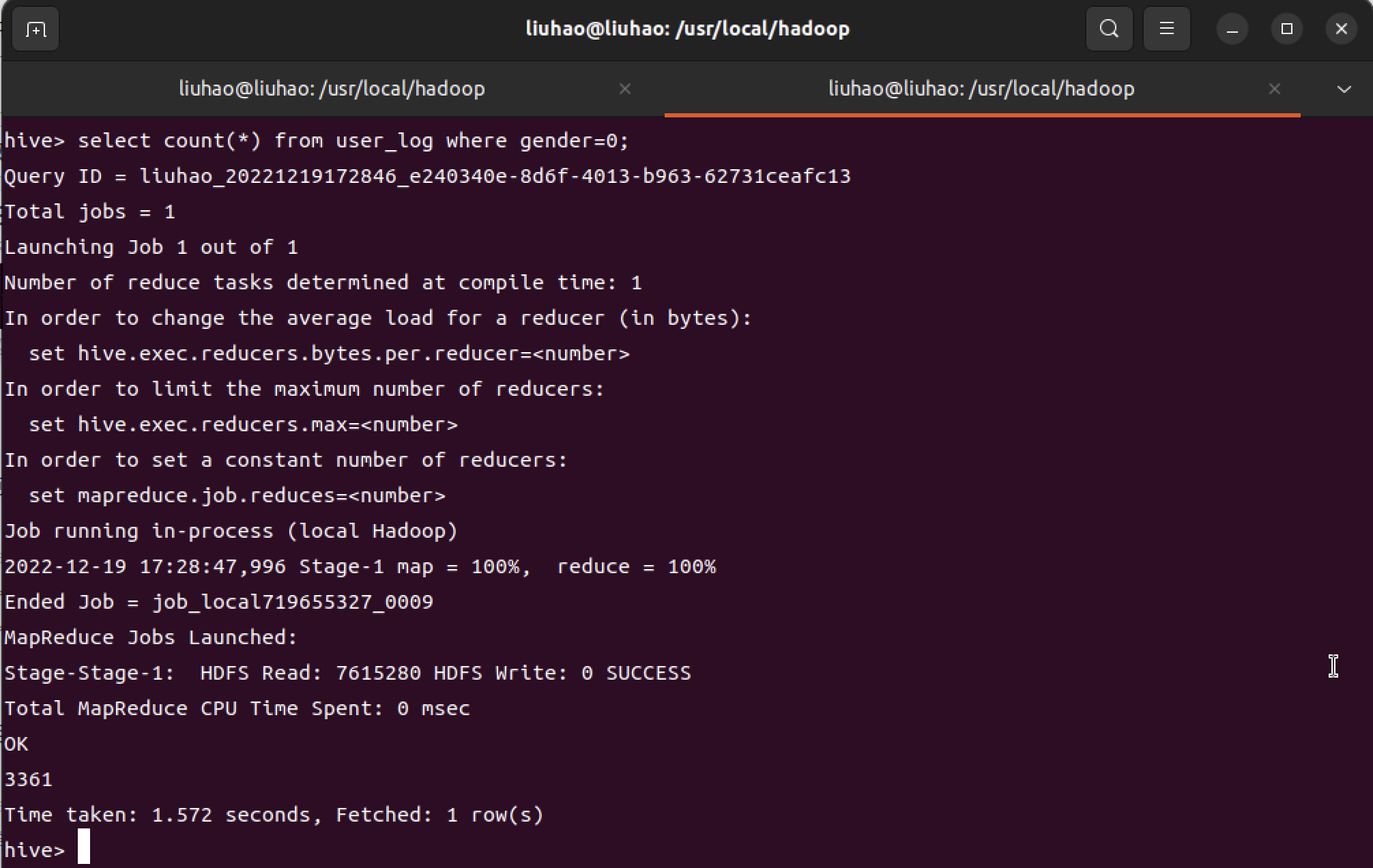Click the 'Launching Job 1 out of 1' line
1373x868 pixels.
pyautogui.click(x=151, y=247)
